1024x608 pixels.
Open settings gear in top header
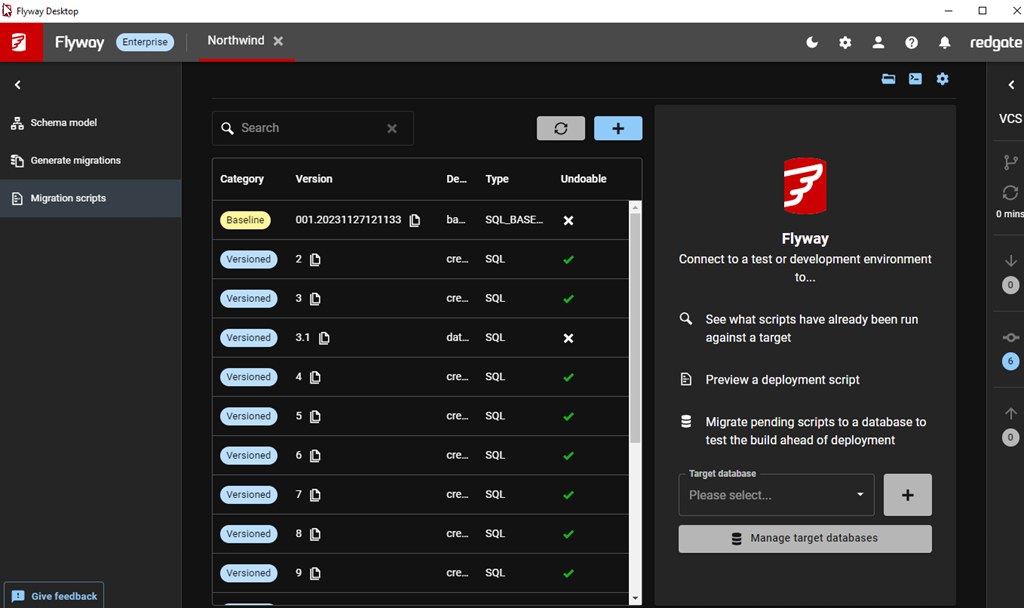pos(845,43)
